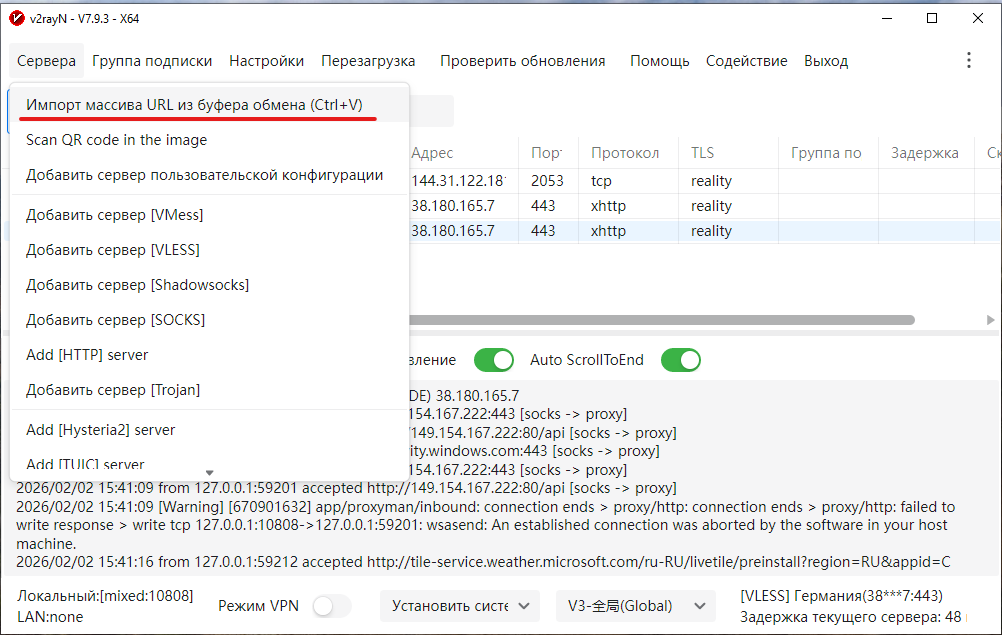
Task: Click the v2rayN app logo icon
Action: click(x=17, y=19)
